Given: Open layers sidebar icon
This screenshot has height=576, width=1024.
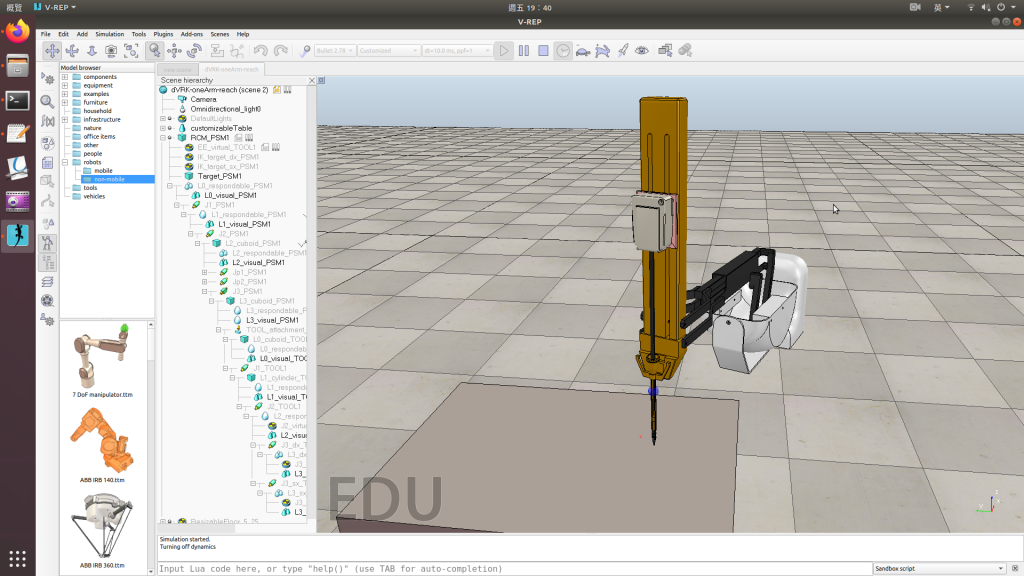Looking at the screenshot, I should point(48,282).
